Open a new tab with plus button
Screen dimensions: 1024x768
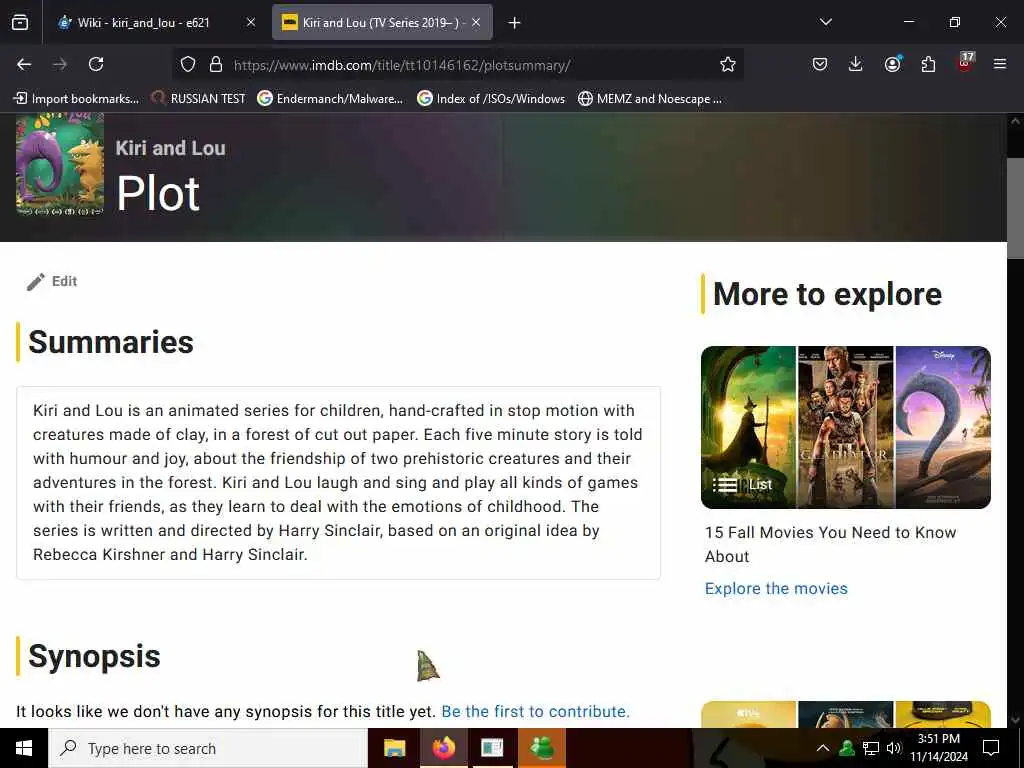[x=515, y=23]
